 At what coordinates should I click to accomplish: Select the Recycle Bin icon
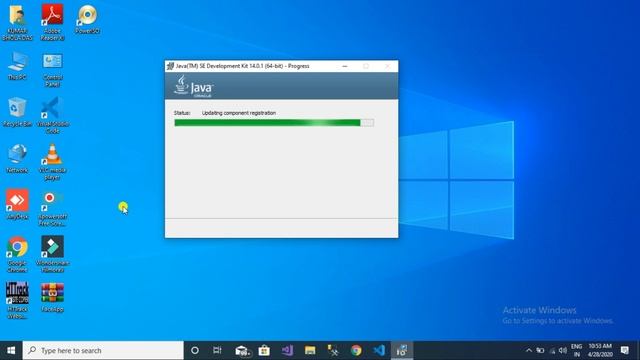coord(17,112)
